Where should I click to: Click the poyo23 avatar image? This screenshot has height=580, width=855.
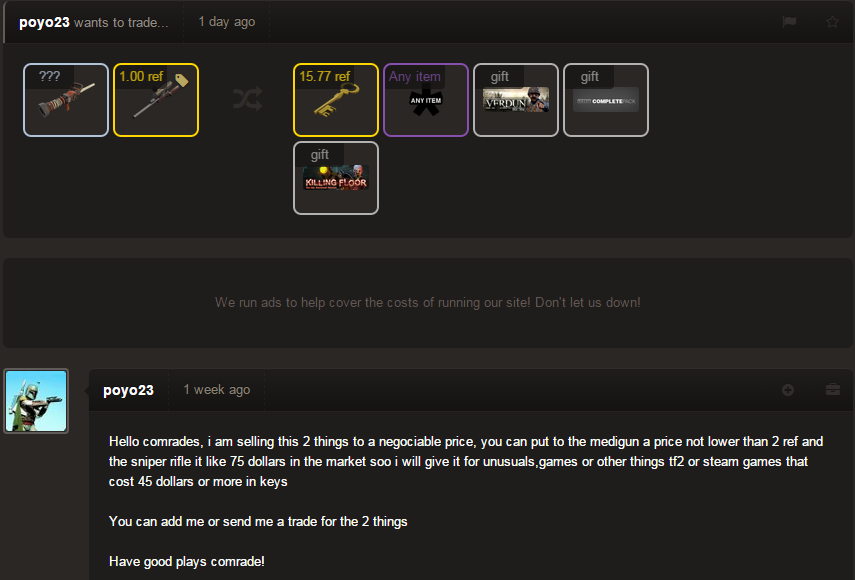36,401
